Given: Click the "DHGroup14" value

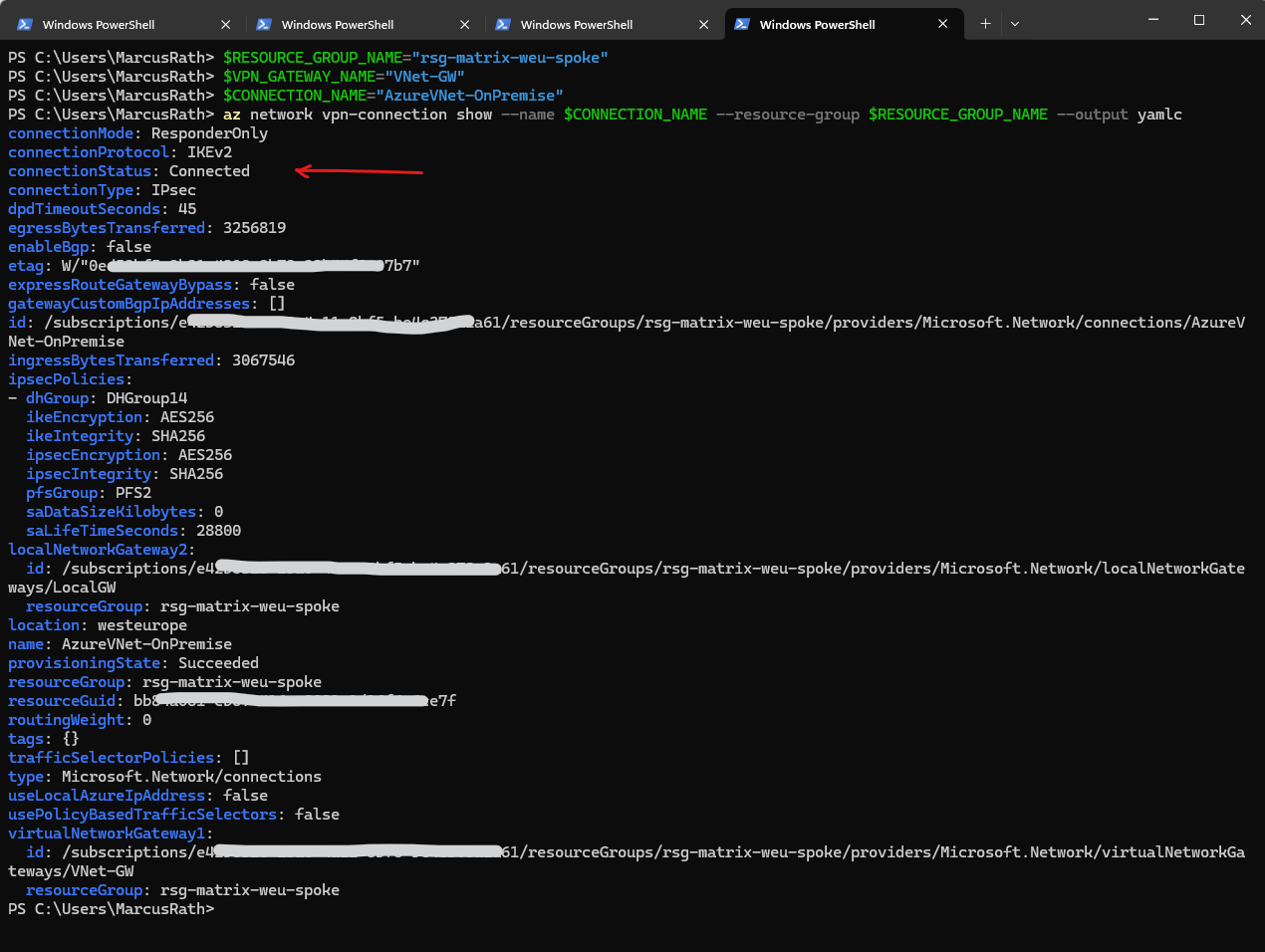Looking at the screenshot, I should pyautogui.click(x=146, y=398).
